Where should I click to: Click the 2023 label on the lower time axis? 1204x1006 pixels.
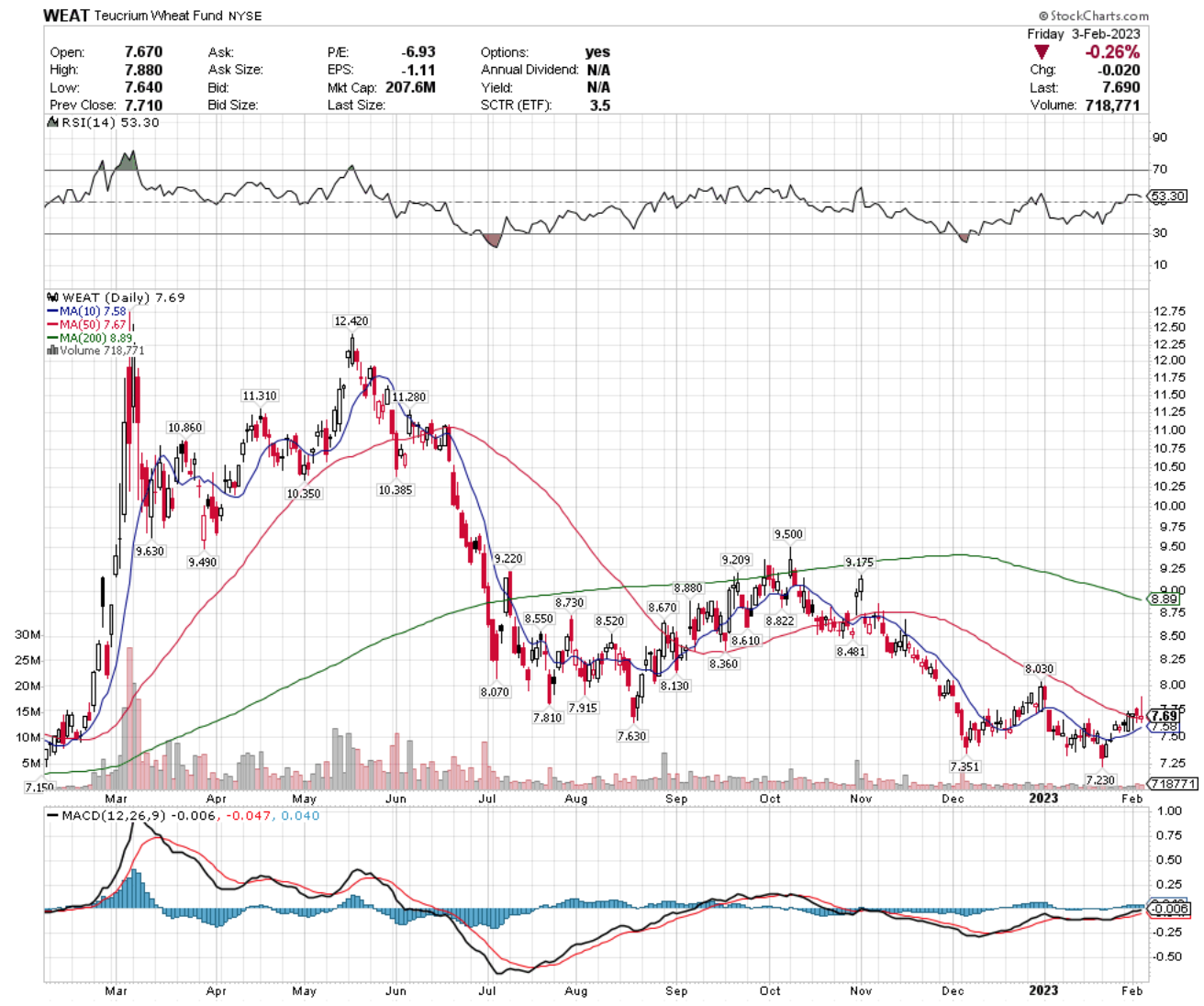click(x=1043, y=990)
